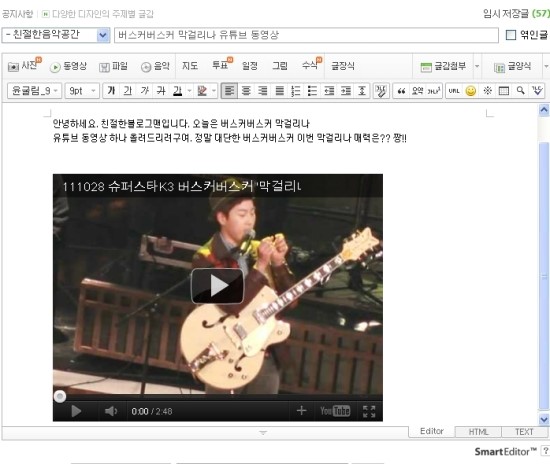550x464 pixels.
Task: Open the special characters ※ picker
Action: coord(488,91)
